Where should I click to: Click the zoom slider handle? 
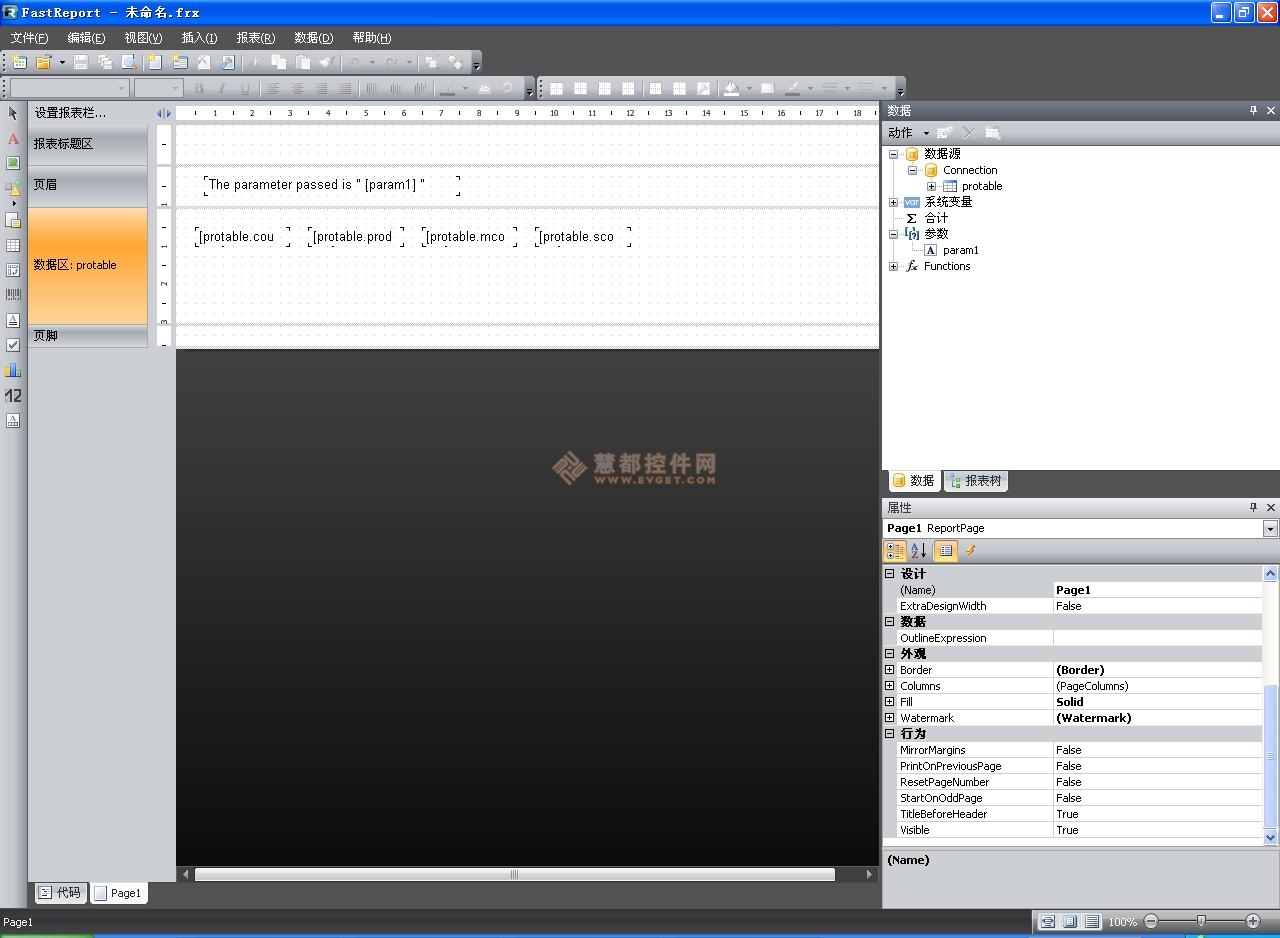pyautogui.click(x=1201, y=921)
